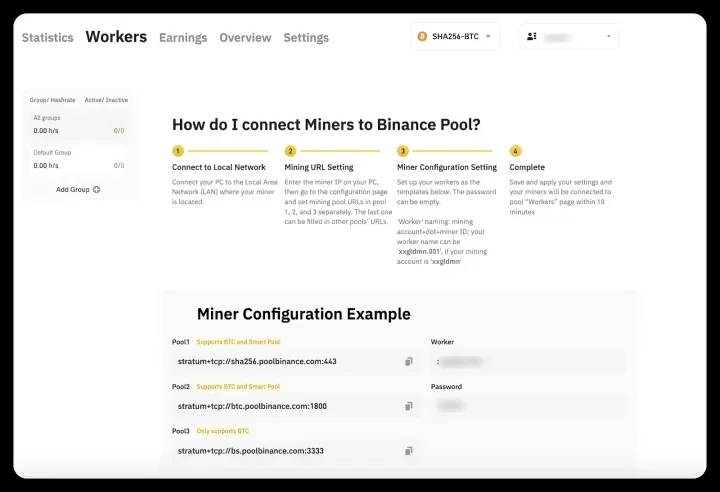The image size is (720, 492).
Task: Copy the Pool3 bs stratum URL
Action: [x=408, y=451]
